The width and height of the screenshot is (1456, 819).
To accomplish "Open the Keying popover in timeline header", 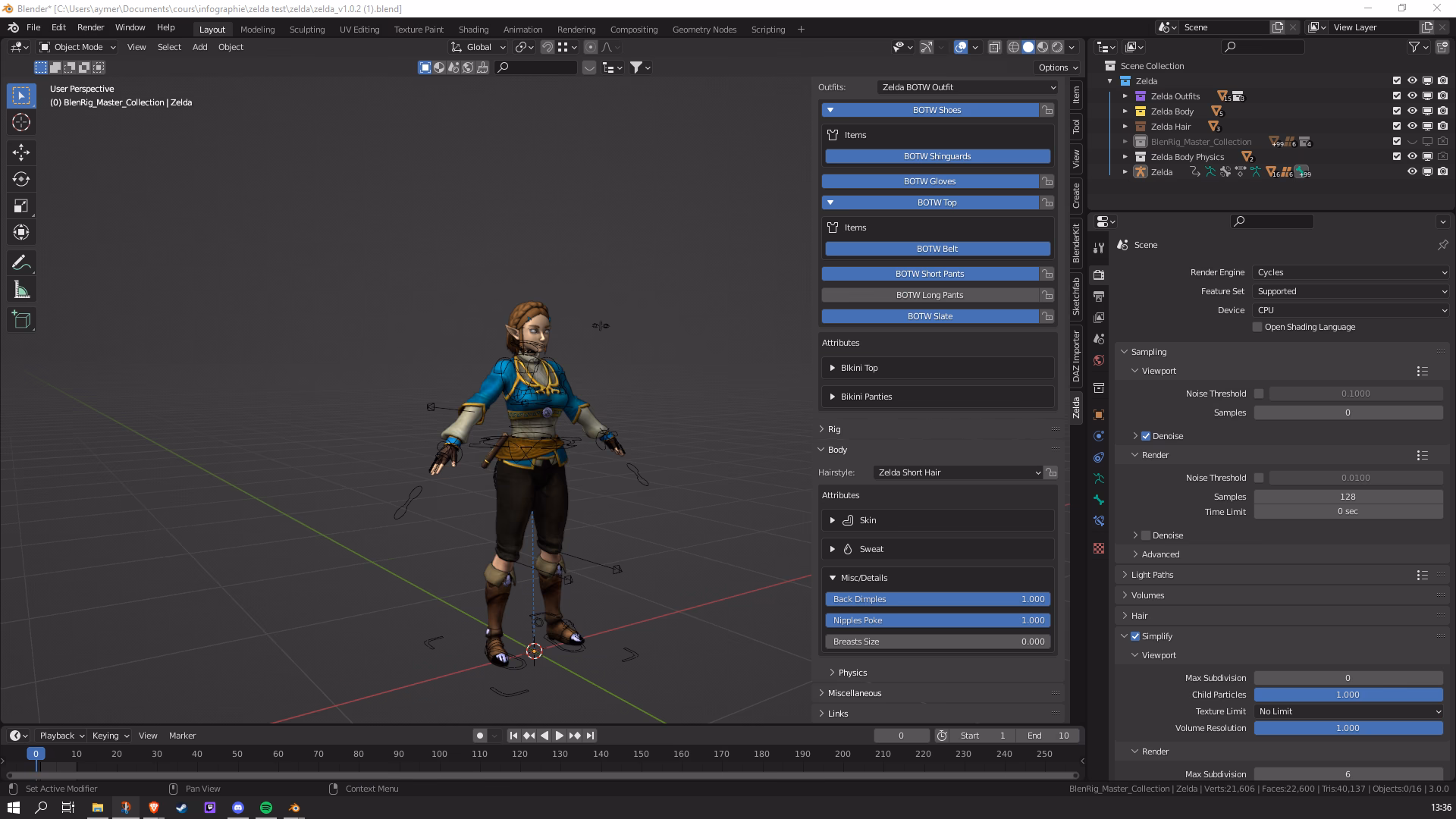I will point(110,736).
